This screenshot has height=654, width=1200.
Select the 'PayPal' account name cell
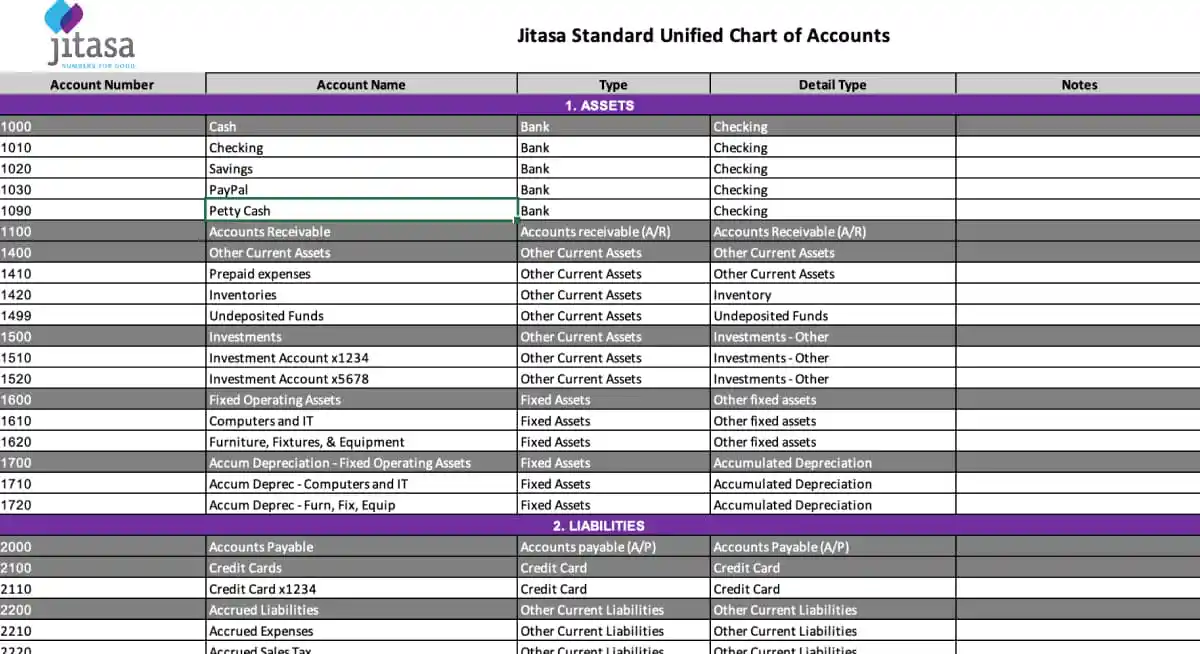pos(361,190)
